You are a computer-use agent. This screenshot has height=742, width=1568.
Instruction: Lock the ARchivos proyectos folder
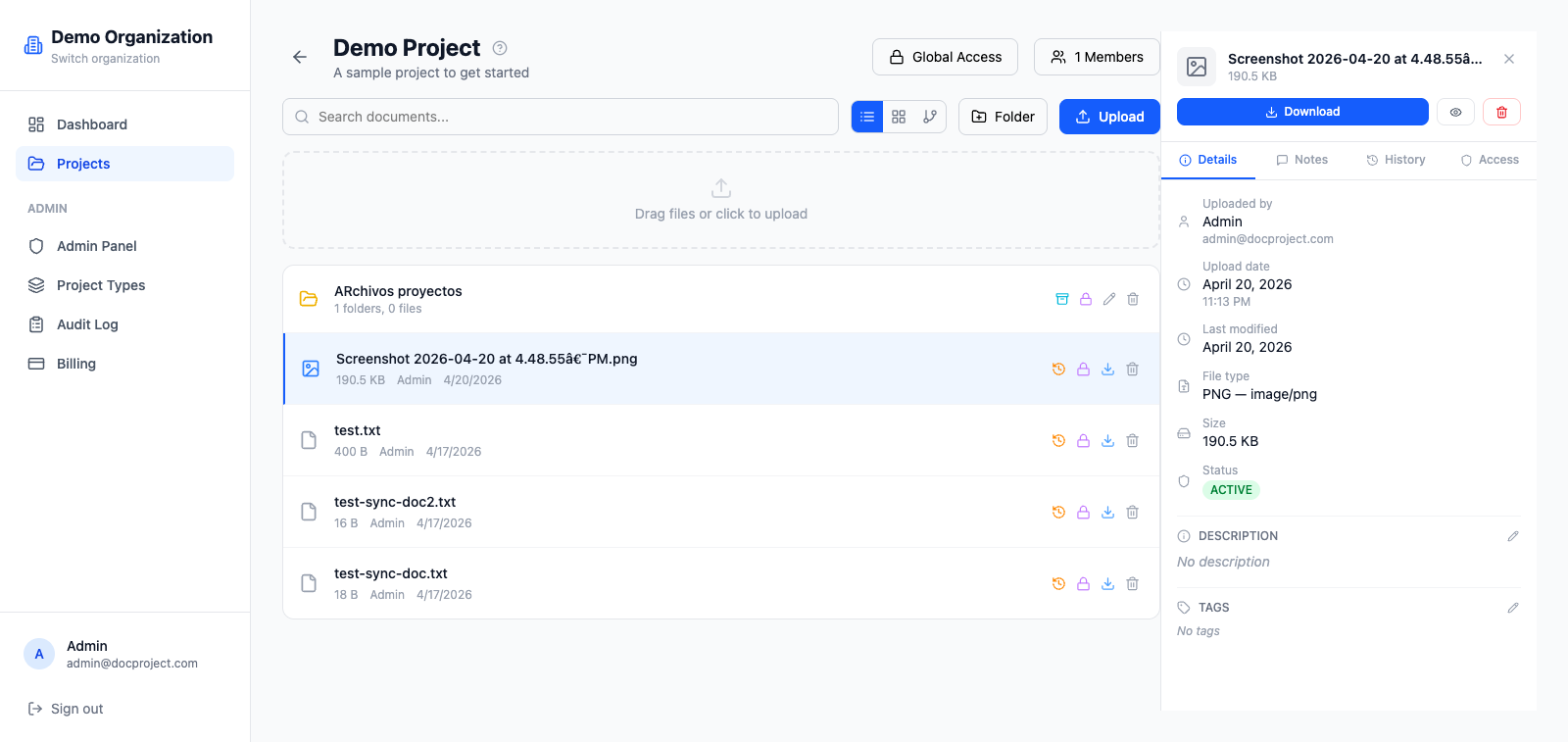1086,299
